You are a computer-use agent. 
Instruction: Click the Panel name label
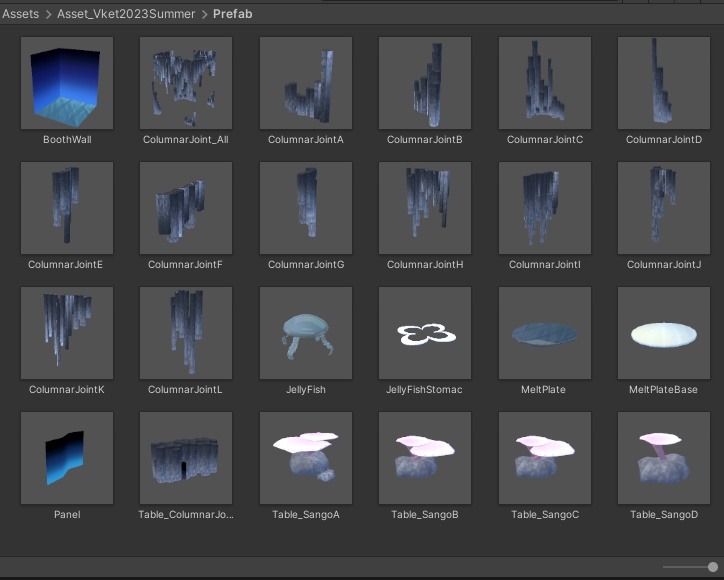[67, 514]
